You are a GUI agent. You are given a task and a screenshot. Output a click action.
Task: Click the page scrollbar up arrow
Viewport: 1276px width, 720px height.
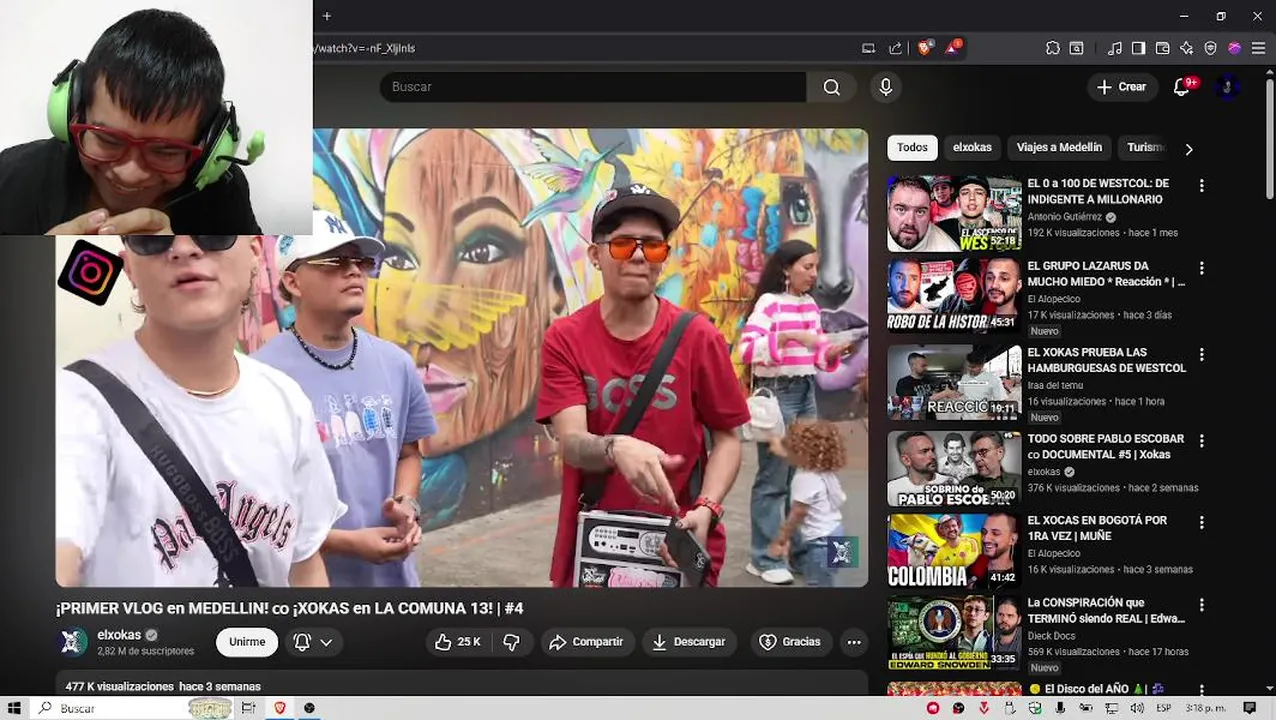1270,74
